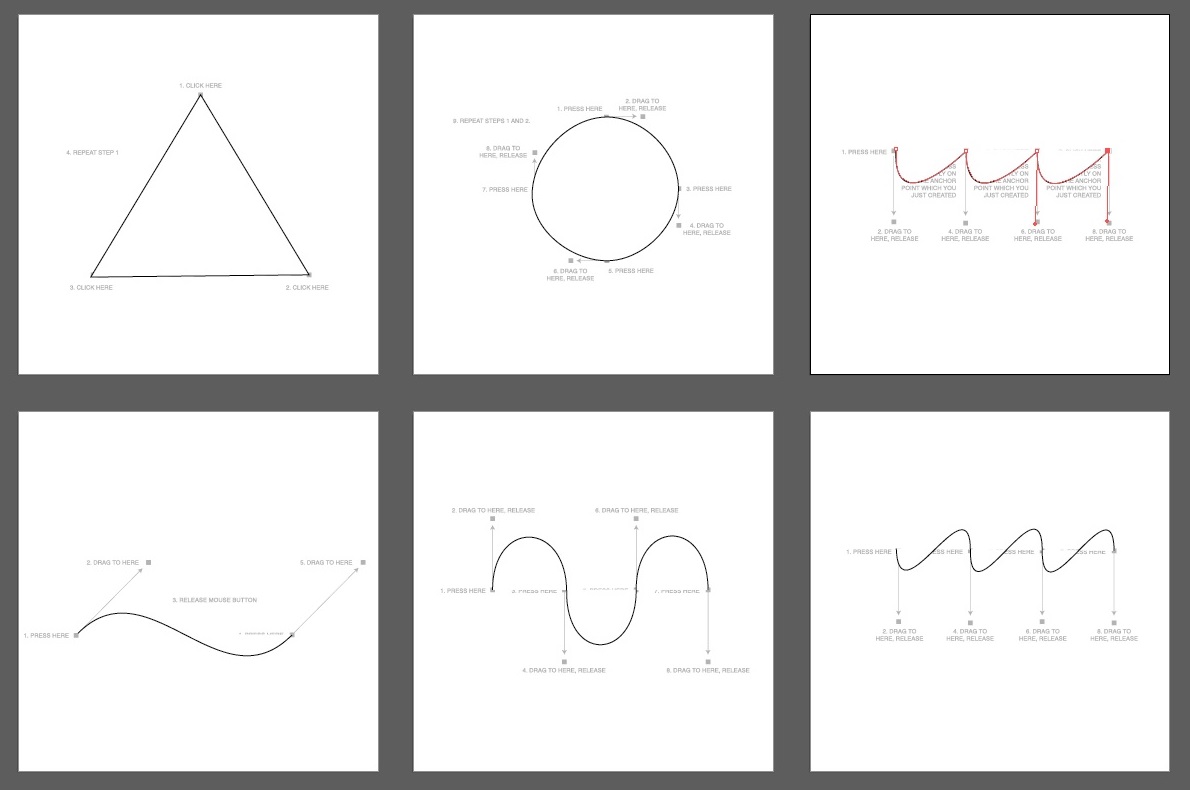
Task: Select the triangle's bottom-right corner anchor point
Action: (309, 275)
